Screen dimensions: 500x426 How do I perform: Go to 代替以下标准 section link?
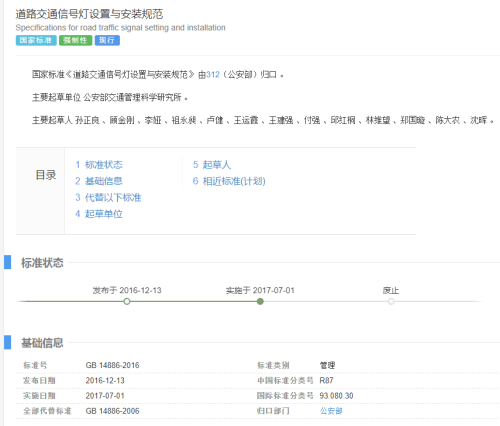point(108,197)
